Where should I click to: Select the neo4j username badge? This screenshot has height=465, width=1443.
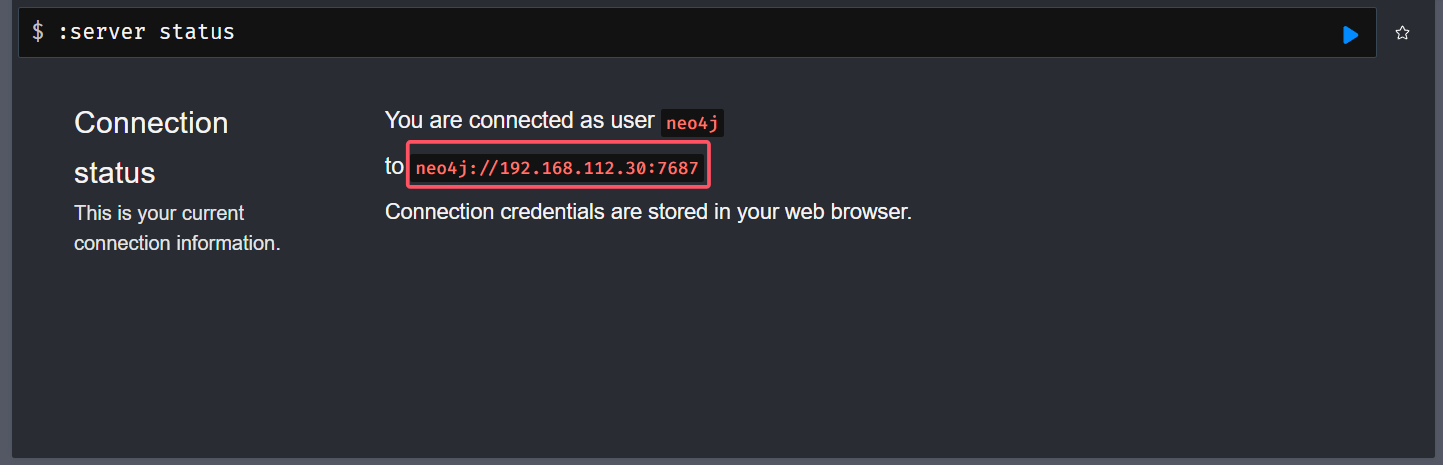pyautogui.click(x=692, y=123)
